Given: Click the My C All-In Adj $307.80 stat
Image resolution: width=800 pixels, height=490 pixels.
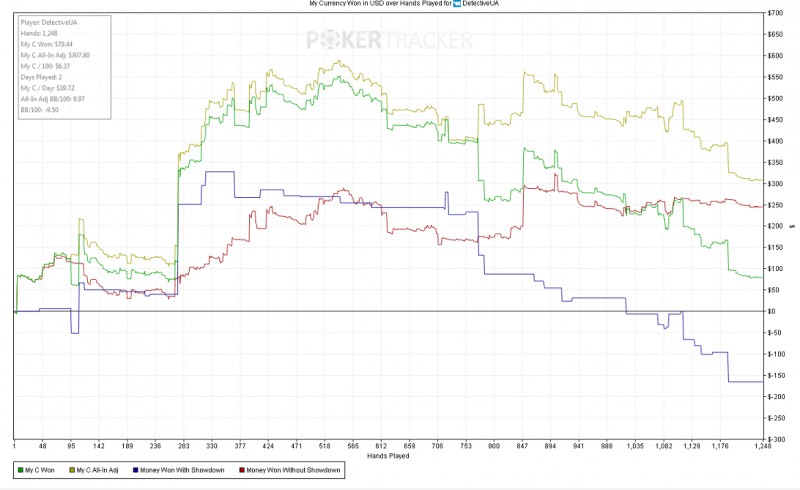Looking at the screenshot, I should pos(55,55).
